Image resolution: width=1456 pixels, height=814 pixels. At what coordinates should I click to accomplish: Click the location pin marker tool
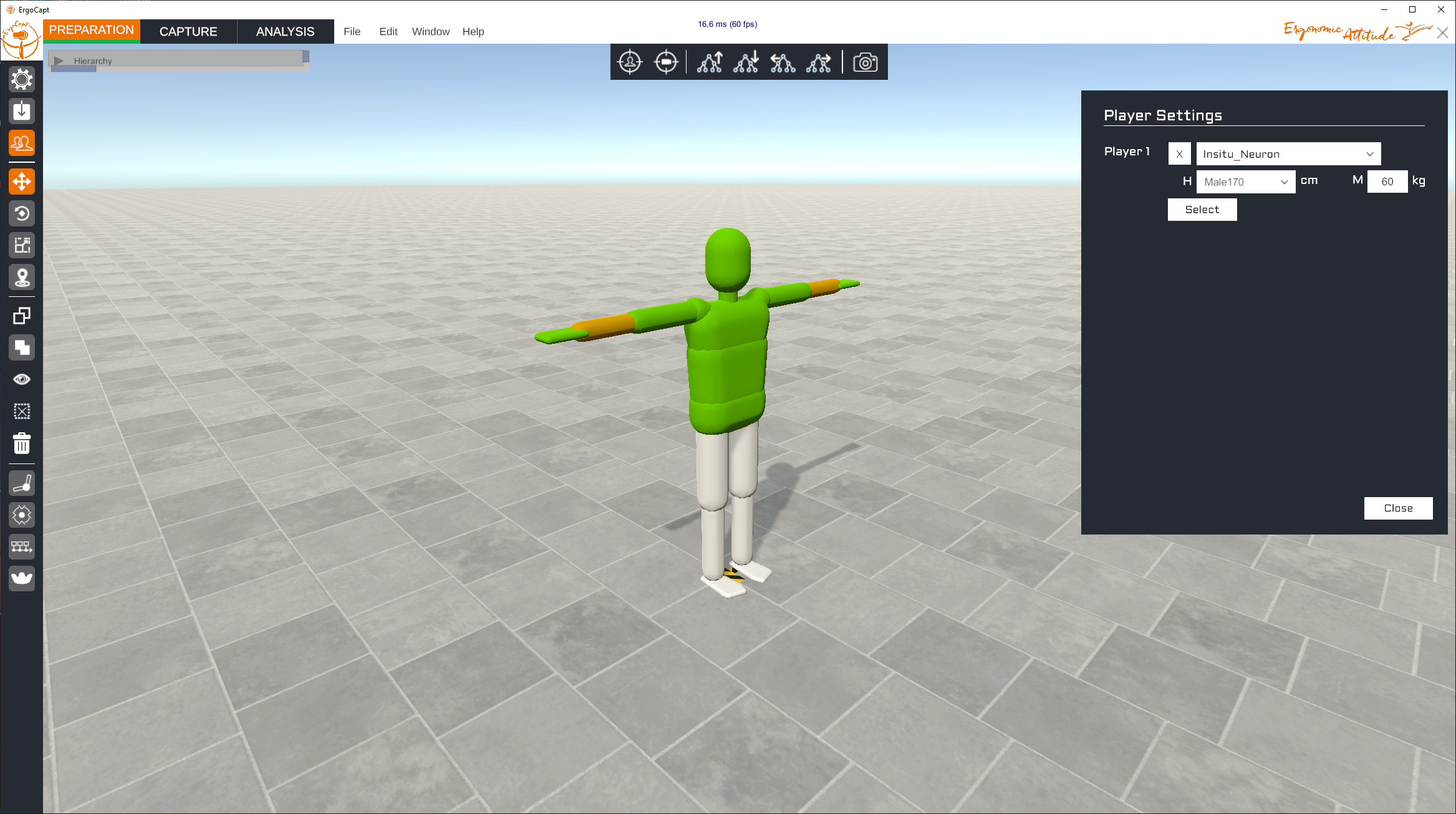22,277
